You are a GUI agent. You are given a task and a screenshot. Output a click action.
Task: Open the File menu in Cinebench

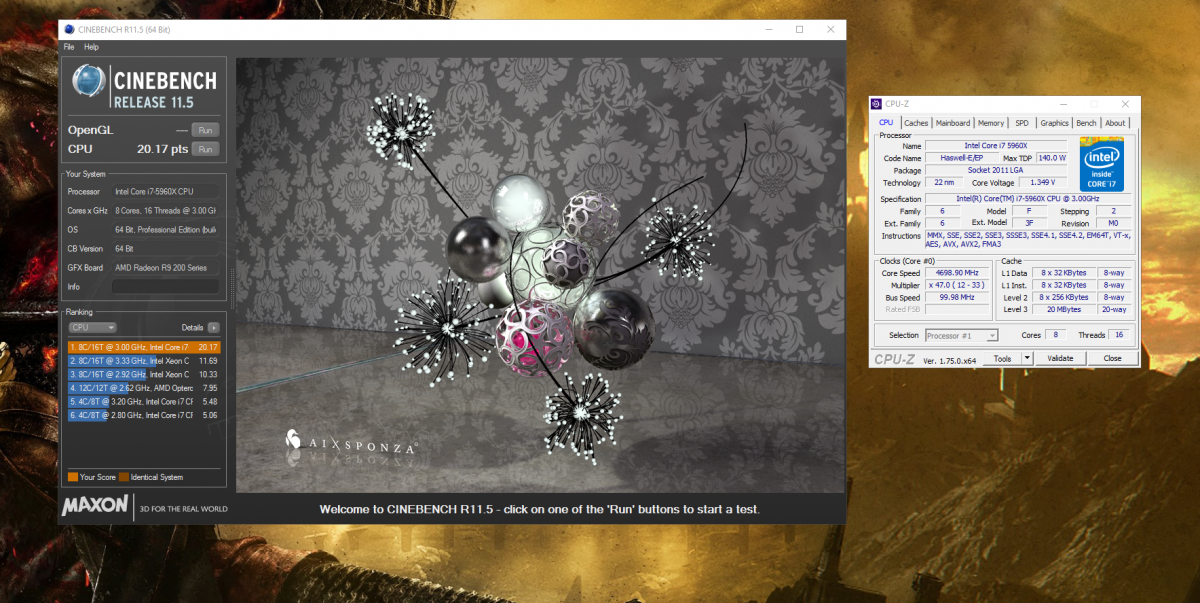69,47
